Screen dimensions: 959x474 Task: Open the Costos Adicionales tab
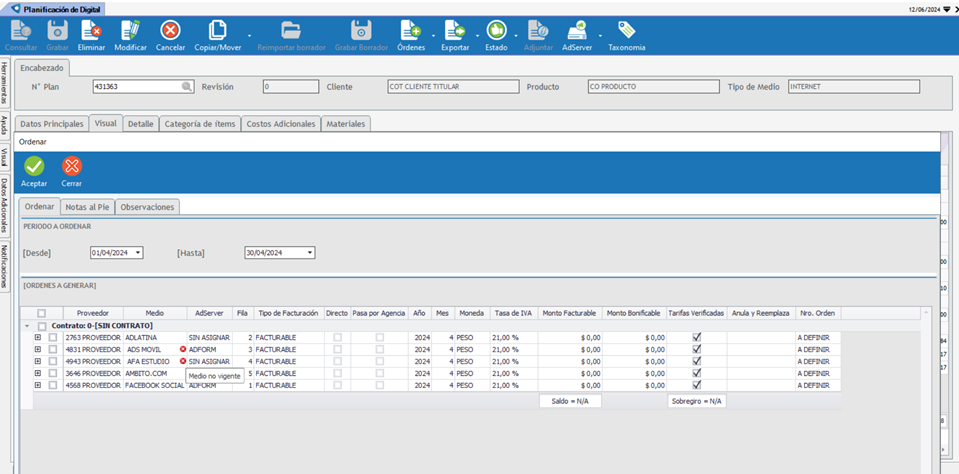281,124
